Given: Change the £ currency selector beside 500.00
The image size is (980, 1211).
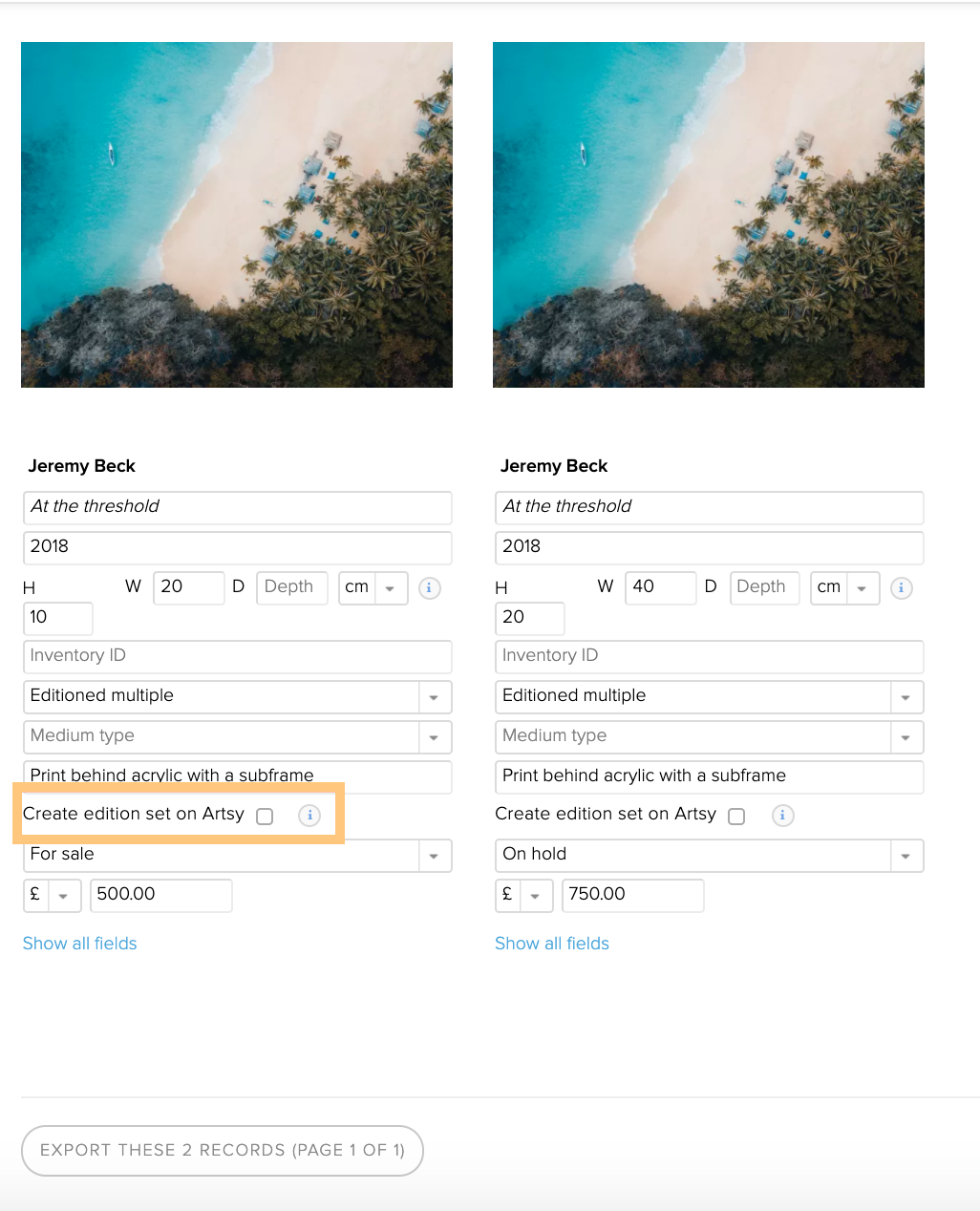Looking at the screenshot, I should pos(52,896).
